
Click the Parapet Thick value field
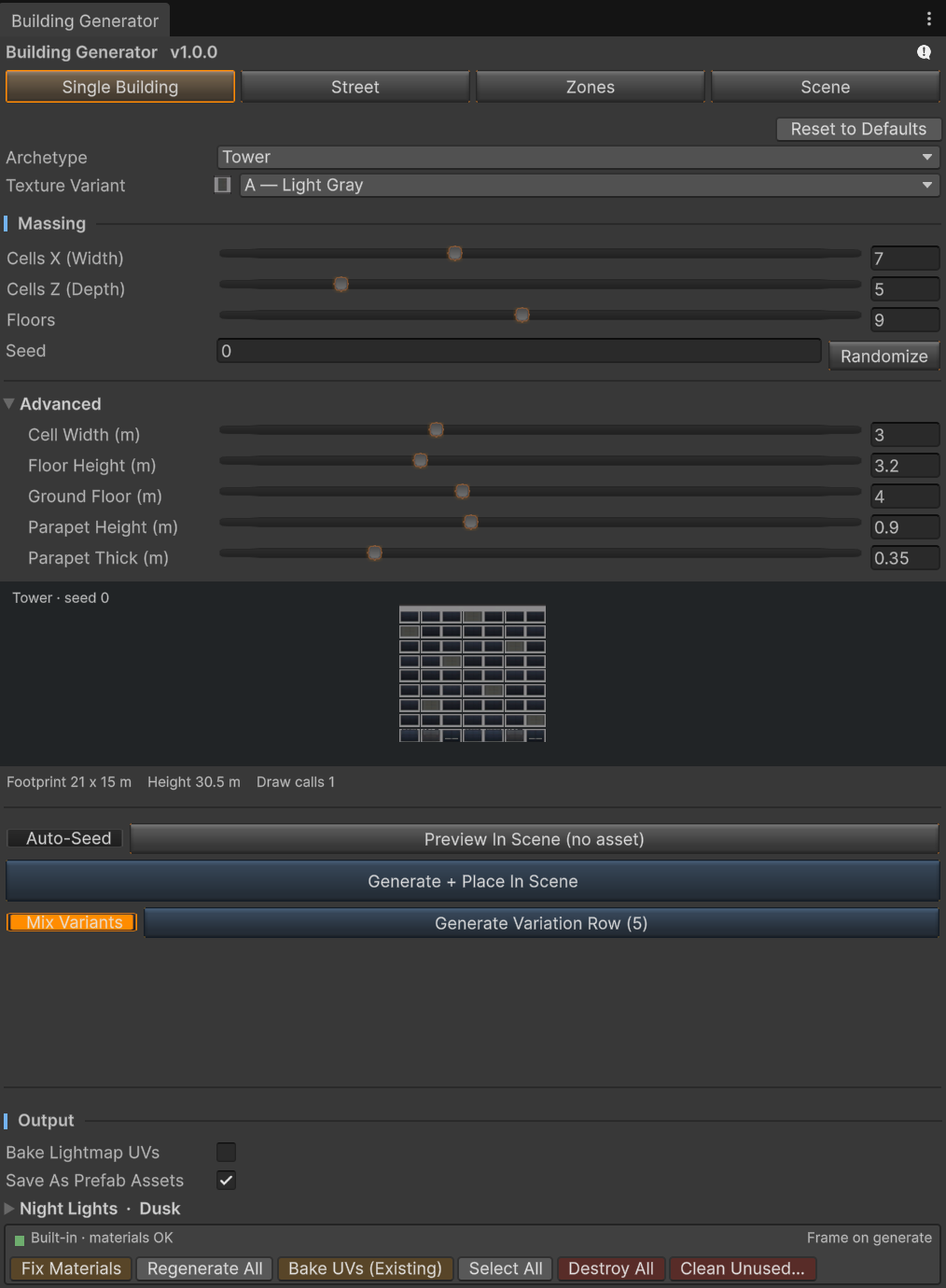(x=905, y=558)
